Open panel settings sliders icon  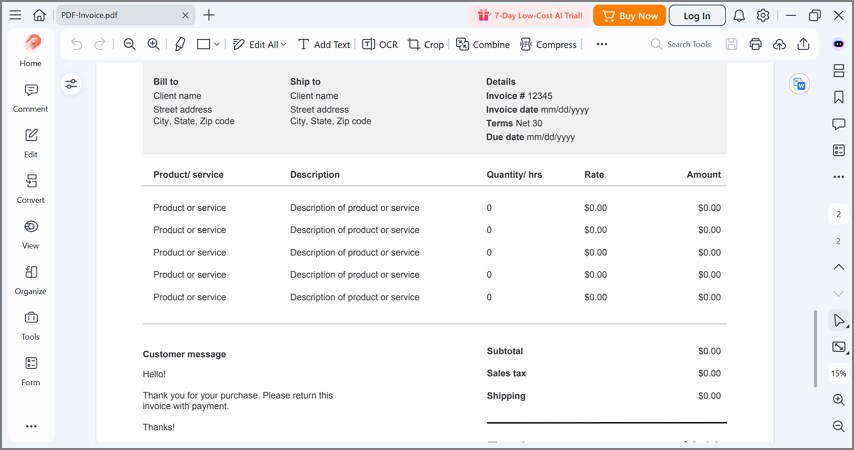coord(71,84)
